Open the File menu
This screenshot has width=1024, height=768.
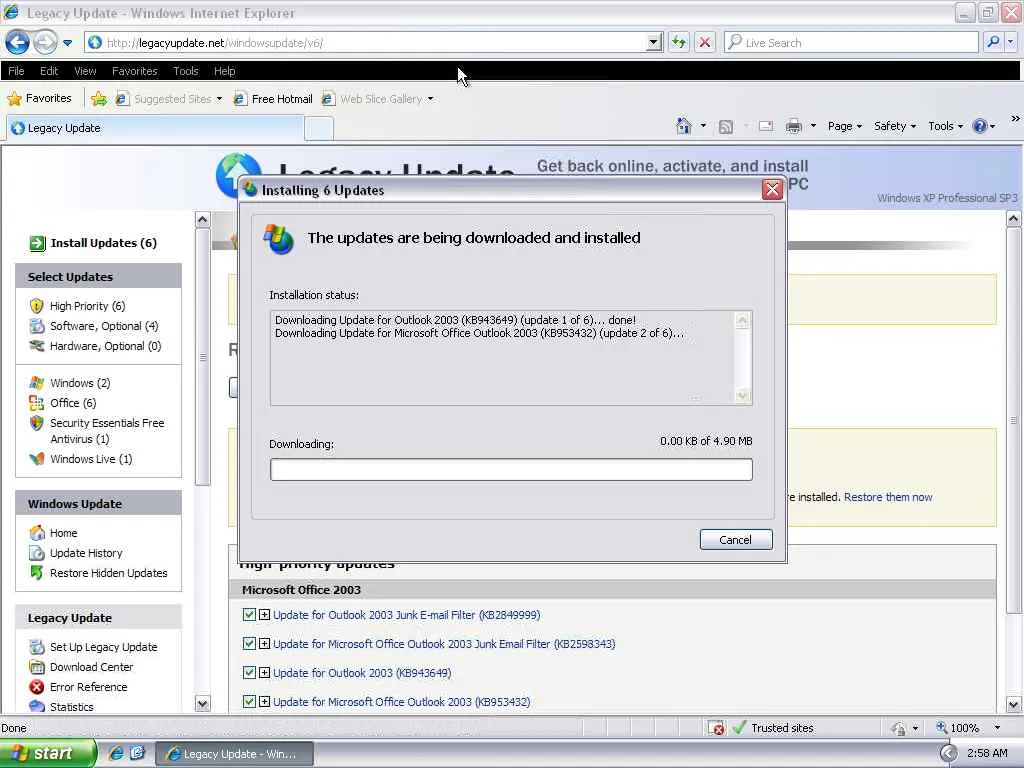pyautogui.click(x=16, y=71)
